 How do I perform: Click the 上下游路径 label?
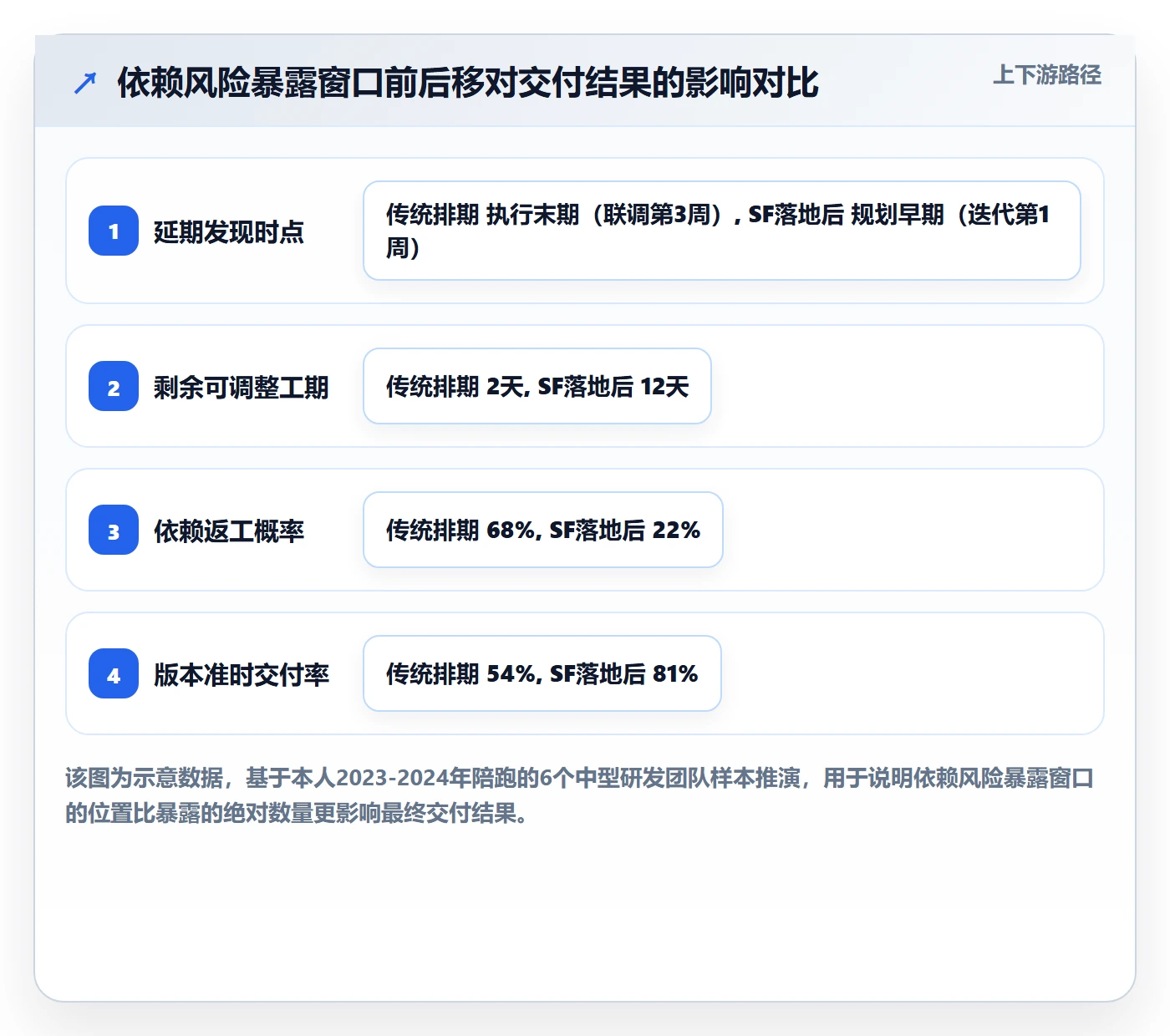click(1047, 75)
